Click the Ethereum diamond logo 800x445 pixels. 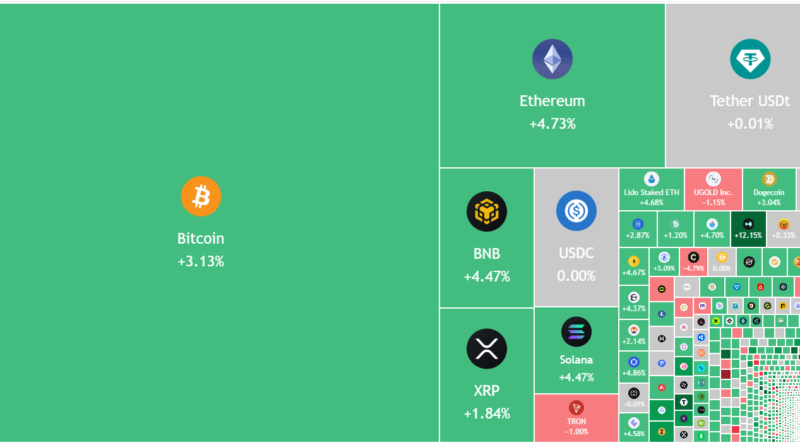tap(552, 59)
